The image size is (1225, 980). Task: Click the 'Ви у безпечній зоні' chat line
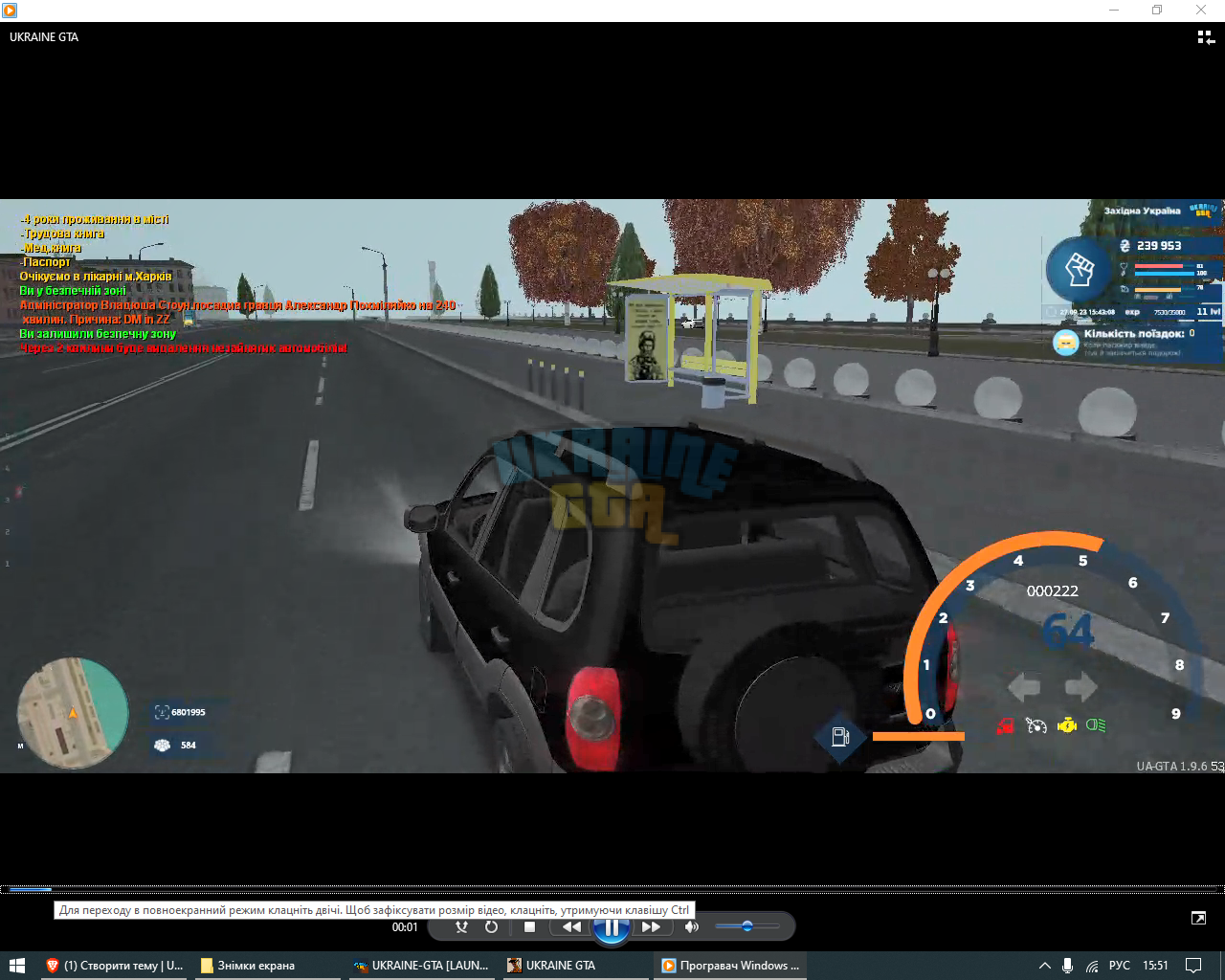coord(73,291)
